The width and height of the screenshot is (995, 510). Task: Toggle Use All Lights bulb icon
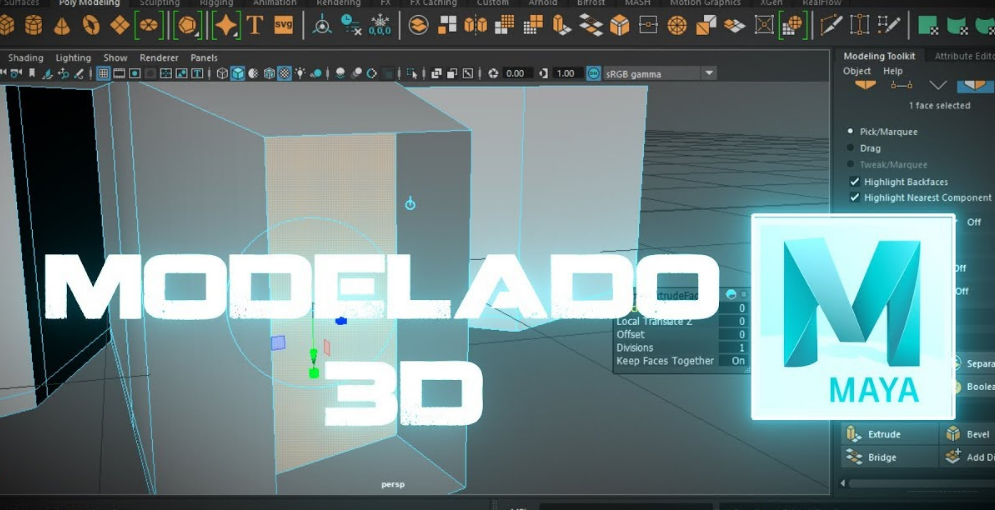[x=300, y=74]
